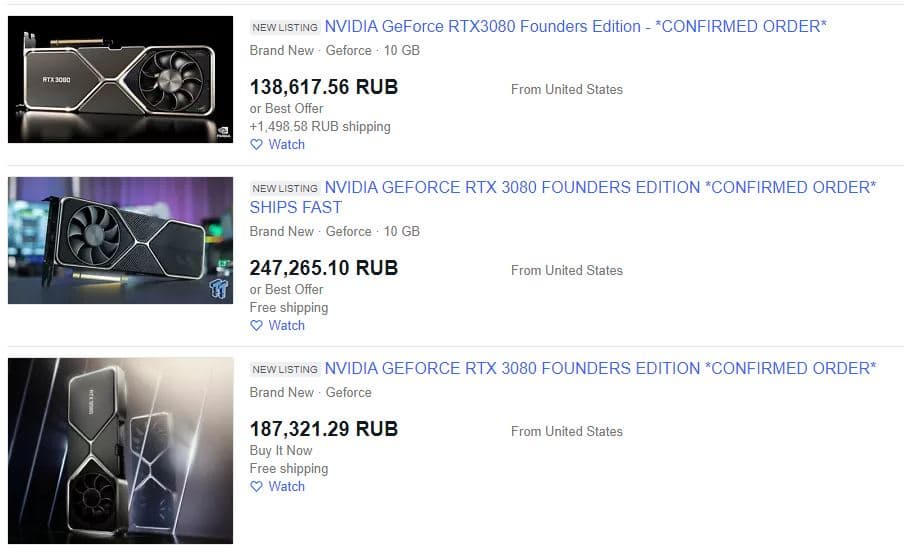
Task: Click the NEW LISTING badge on the 187,321.29 RUB listing
Action: (285, 370)
